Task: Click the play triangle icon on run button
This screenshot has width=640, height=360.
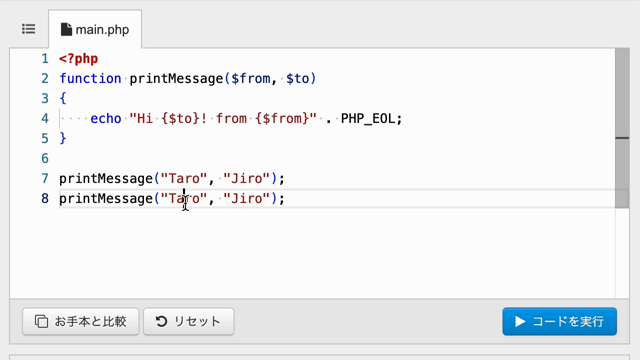Action: (520, 322)
